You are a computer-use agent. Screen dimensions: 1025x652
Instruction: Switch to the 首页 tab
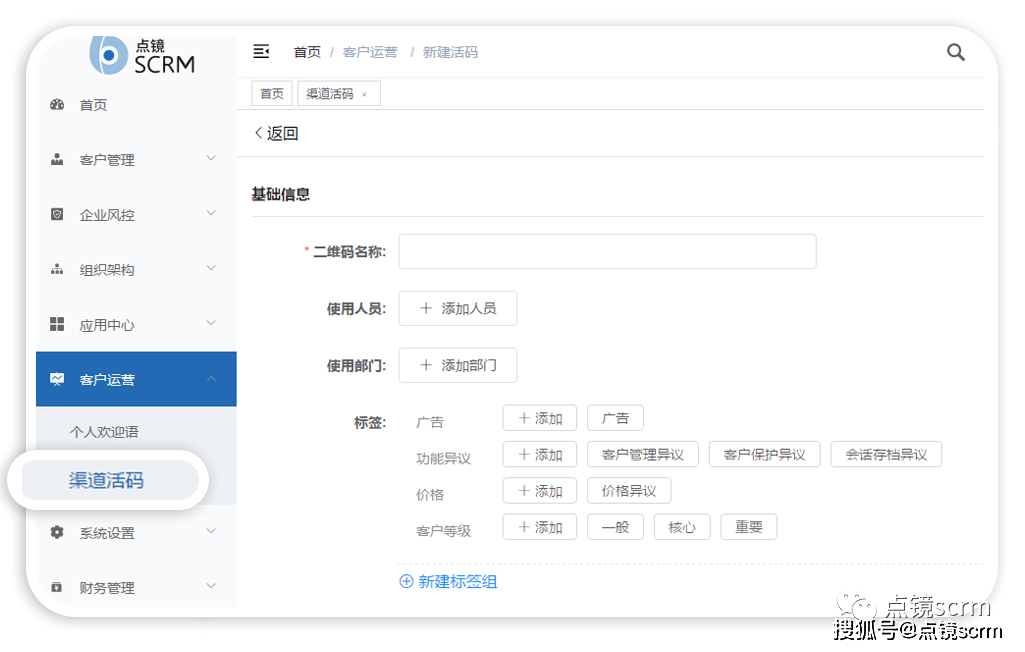(x=272, y=94)
